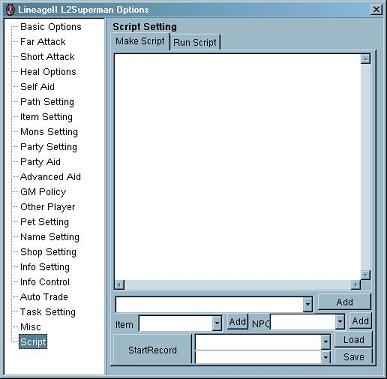This screenshot has width=387, height=379.
Task: Select Name Setting entry
Action: (x=50, y=237)
